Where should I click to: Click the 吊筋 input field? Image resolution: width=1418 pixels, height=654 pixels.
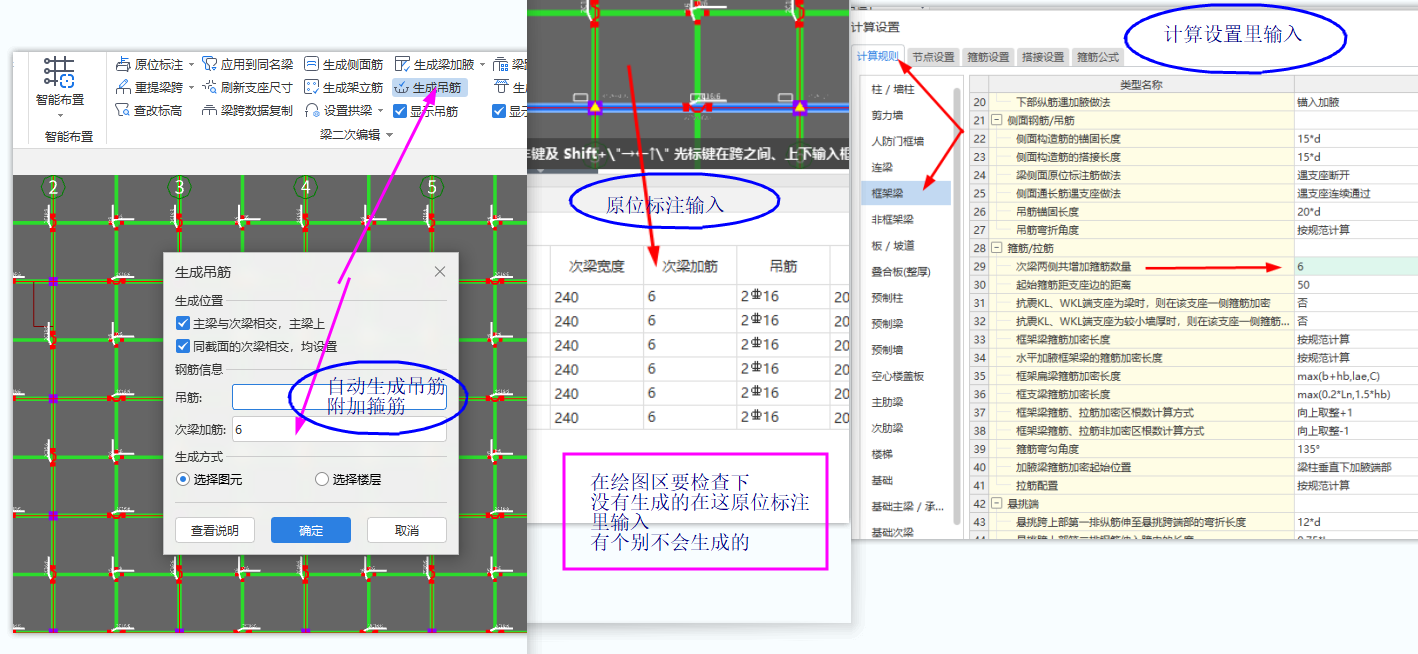339,397
